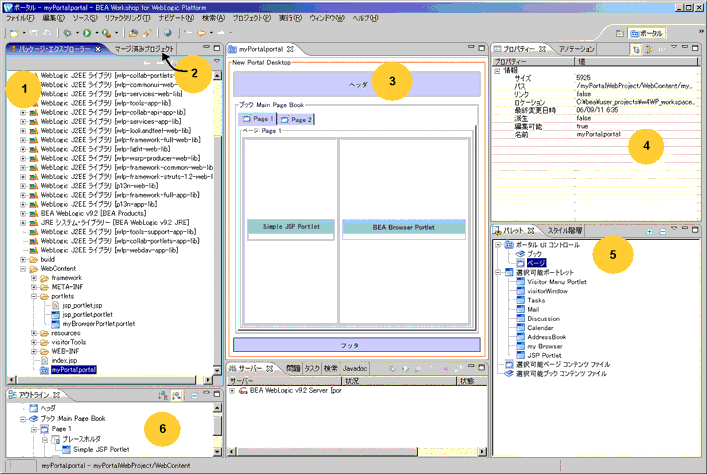707x474 pixels.
Task: Click the ブック icon in the palette
Action: click(520, 254)
